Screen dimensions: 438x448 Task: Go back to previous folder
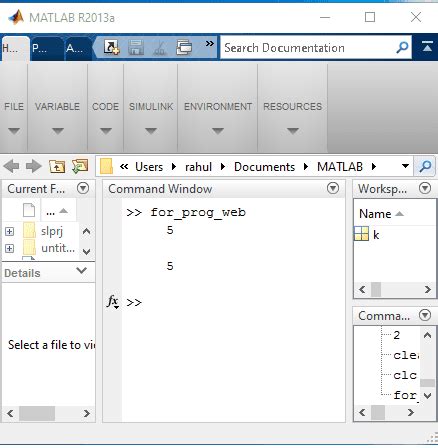[x=11, y=166]
